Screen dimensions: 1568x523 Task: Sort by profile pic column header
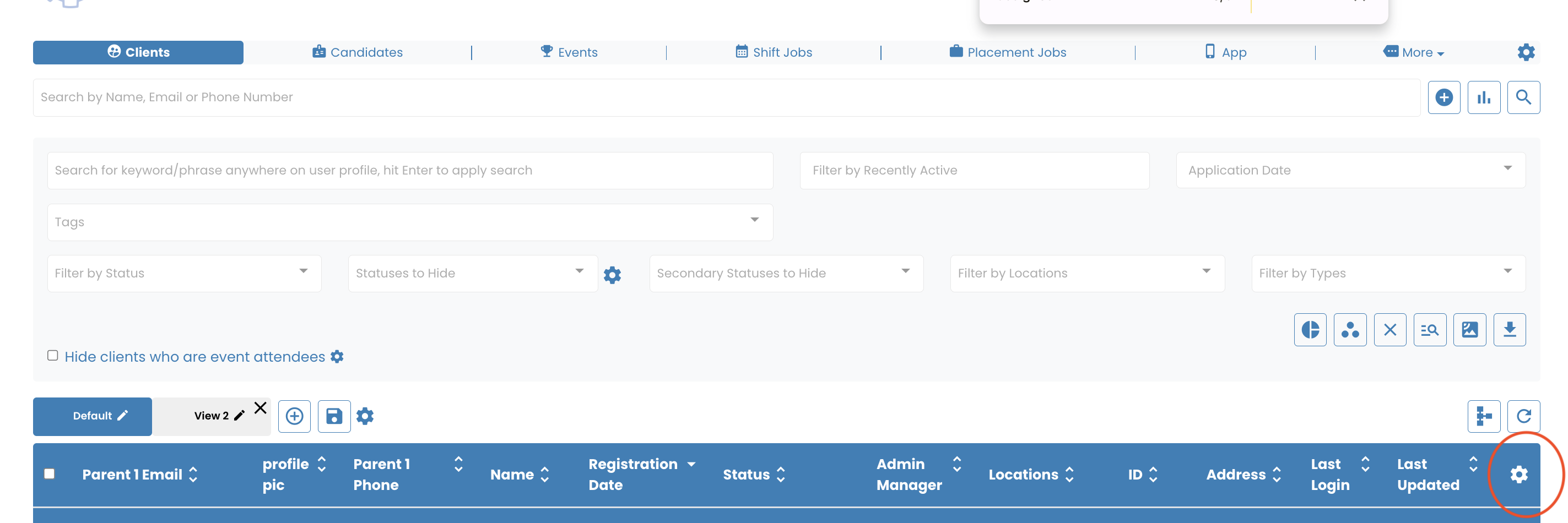point(294,475)
